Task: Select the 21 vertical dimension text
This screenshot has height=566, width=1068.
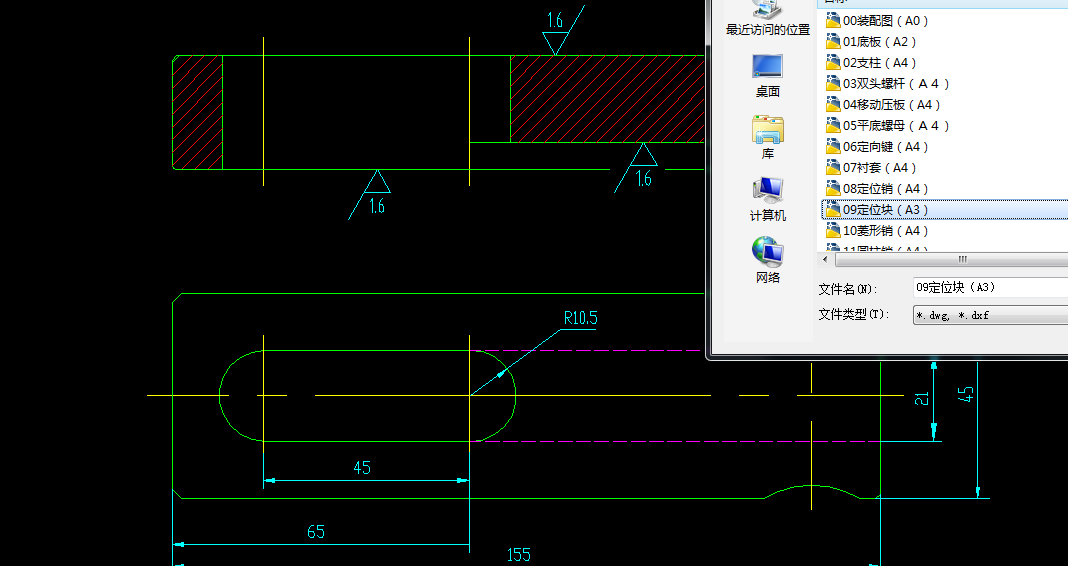Action: (921, 398)
